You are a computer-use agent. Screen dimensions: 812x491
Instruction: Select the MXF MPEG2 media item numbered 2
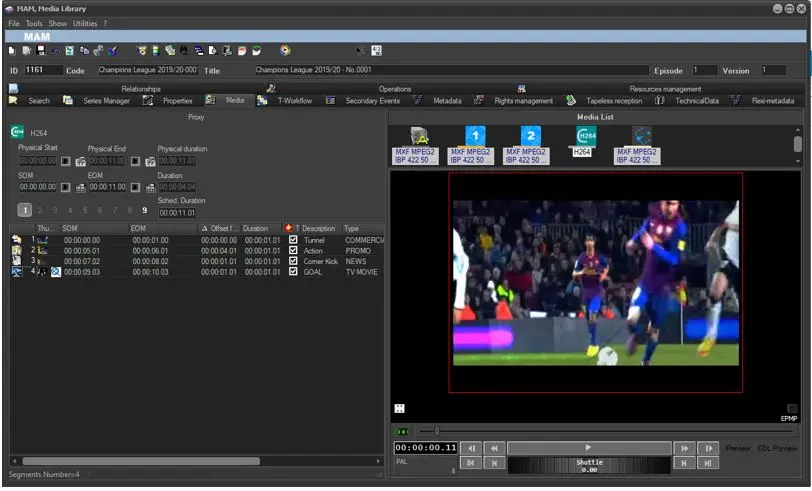[531, 137]
